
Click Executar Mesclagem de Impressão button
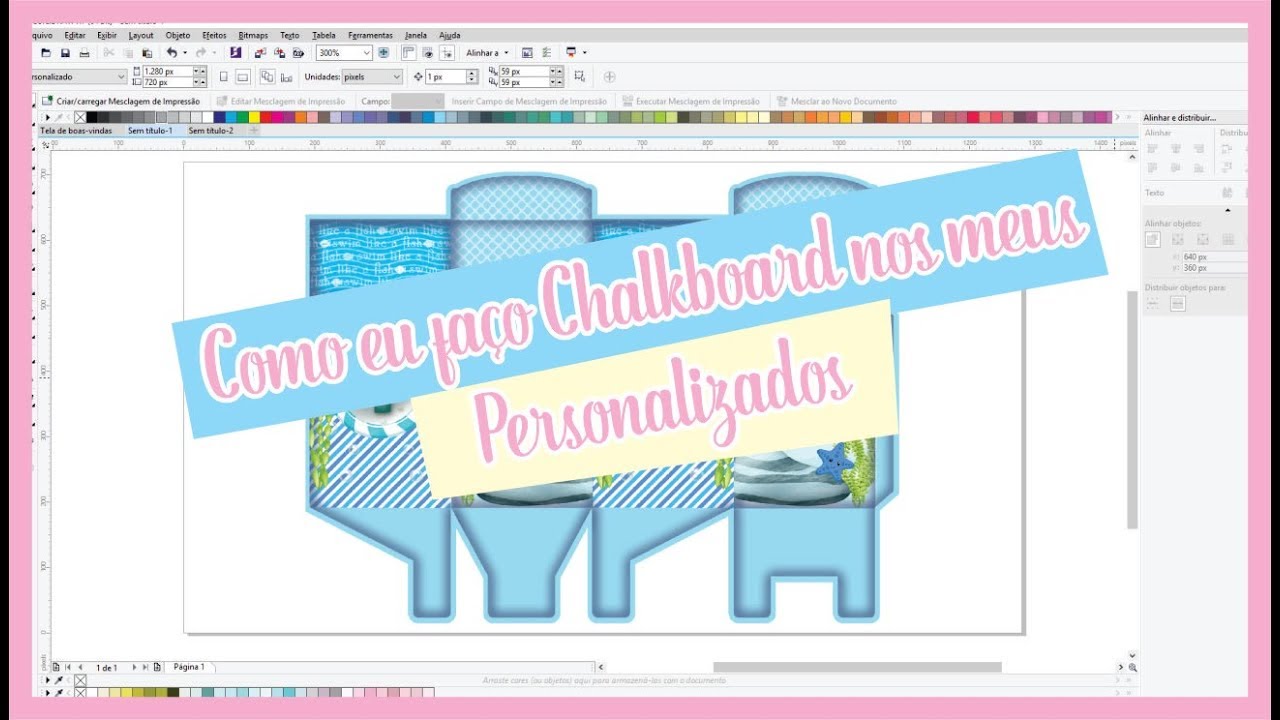(691, 101)
